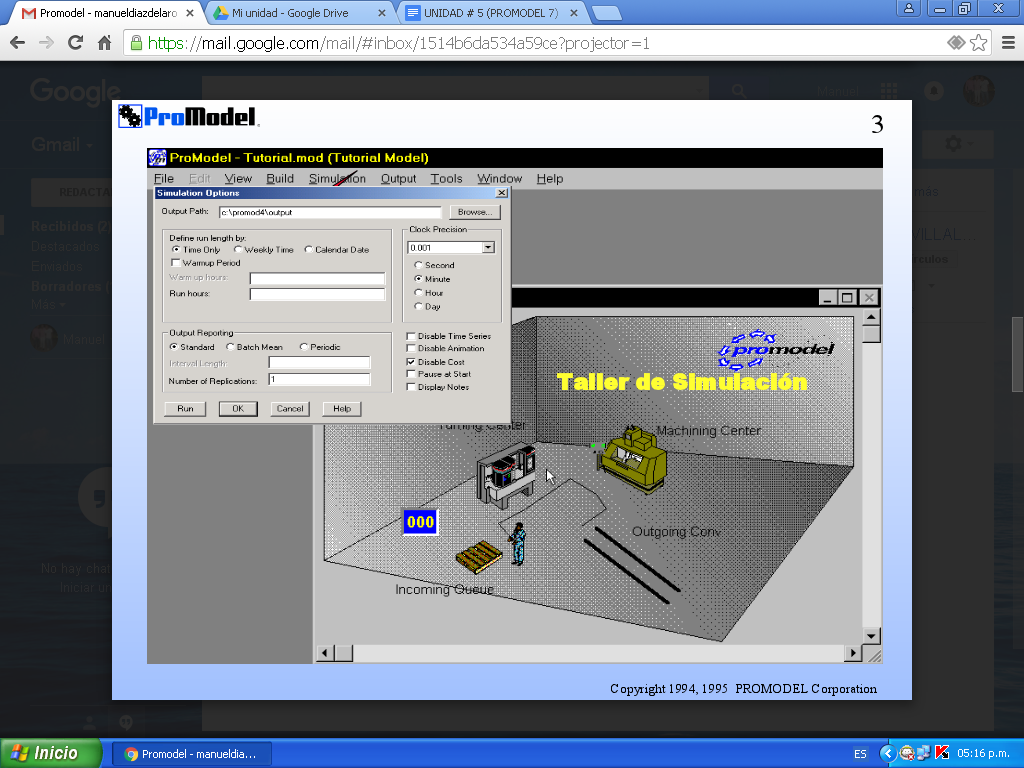This screenshot has height=768, width=1024.
Task: Click the Output Path text field
Action: pyautogui.click(x=330, y=212)
